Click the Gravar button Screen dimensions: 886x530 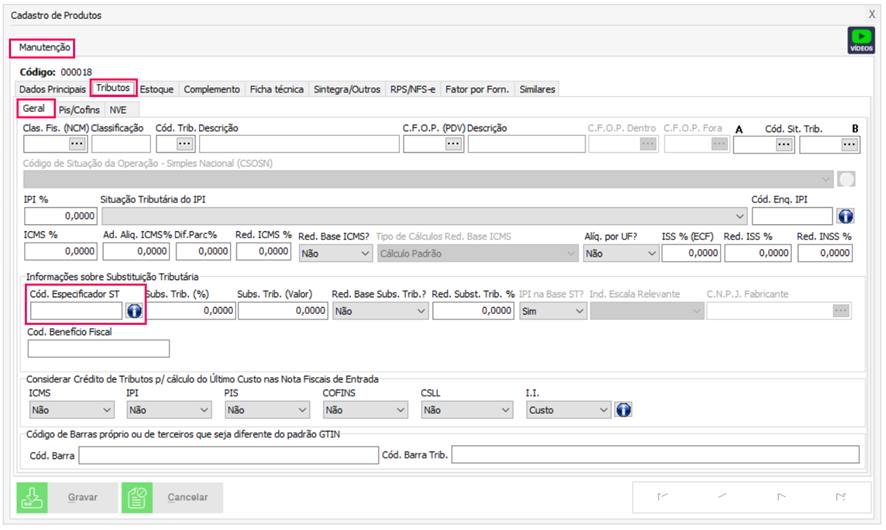coord(65,497)
